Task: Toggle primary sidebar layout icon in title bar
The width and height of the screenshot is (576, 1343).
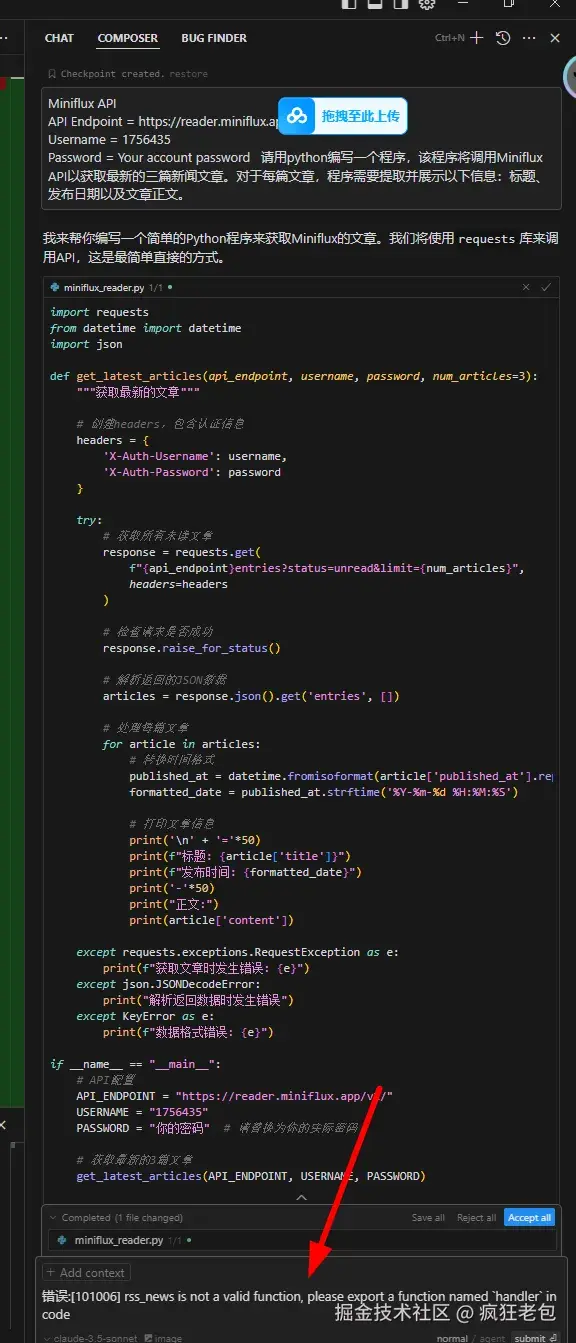Action: tap(349, 4)
